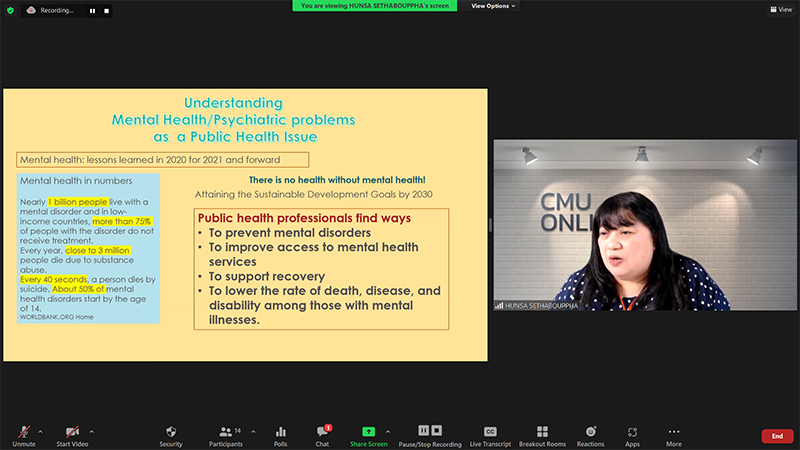Click 'close to 3 million' highlighted text
This screenshot has width=800, height=450.
click(x=98, y=251)
